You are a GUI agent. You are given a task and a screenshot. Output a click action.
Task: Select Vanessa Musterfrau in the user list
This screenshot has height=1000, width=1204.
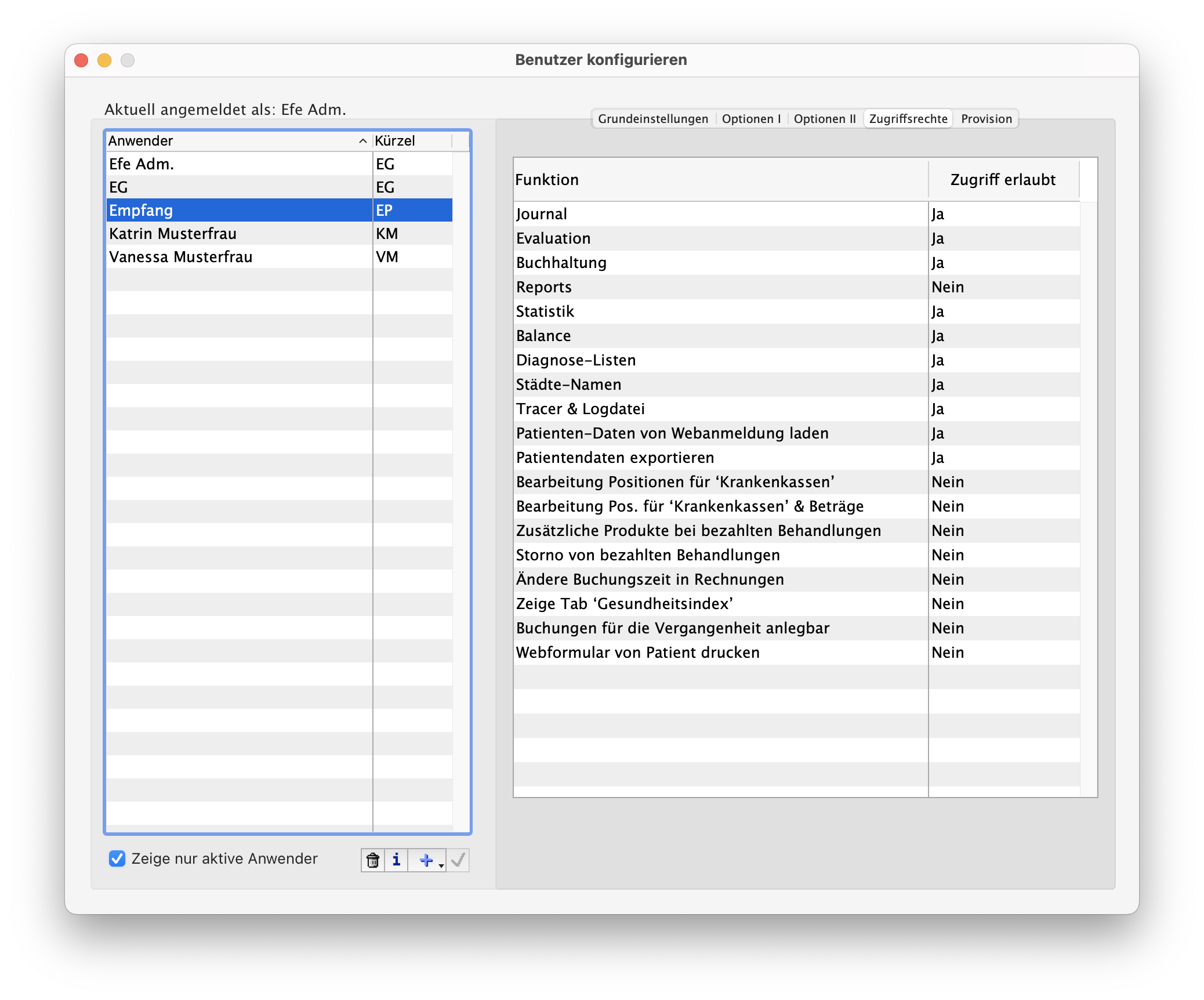180,257
